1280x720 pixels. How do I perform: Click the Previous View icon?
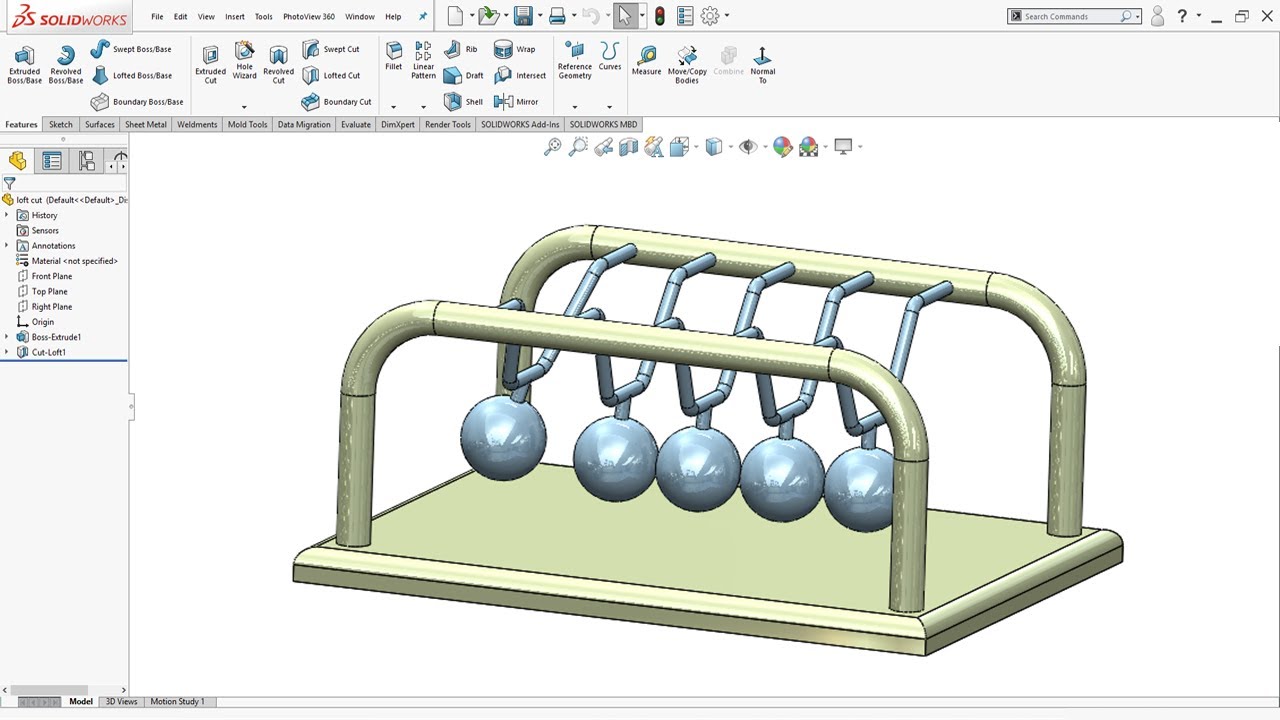click(603, 147)
